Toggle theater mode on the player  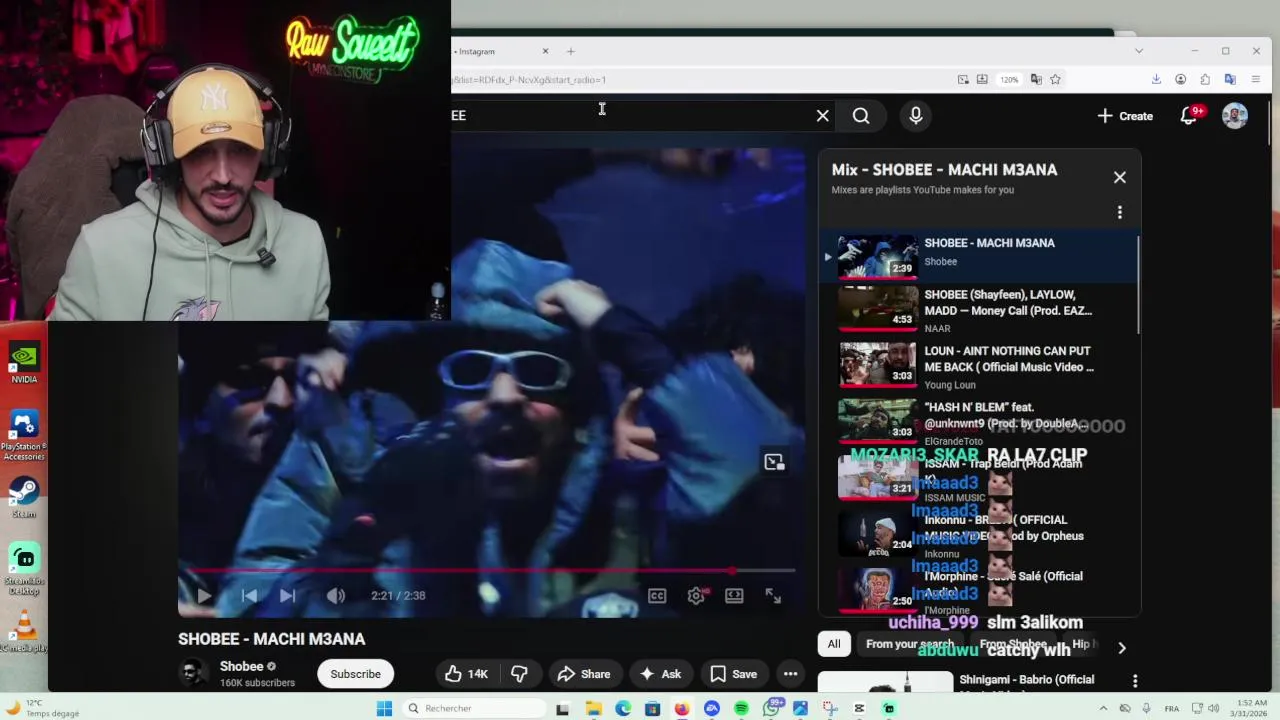(734, 596)
